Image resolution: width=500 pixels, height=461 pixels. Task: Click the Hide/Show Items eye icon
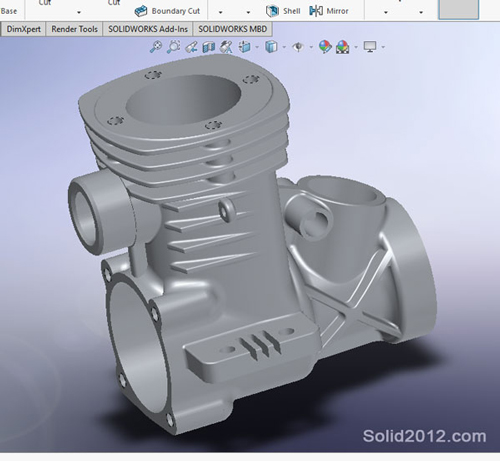pyautogui.click(x=298, y=47)
